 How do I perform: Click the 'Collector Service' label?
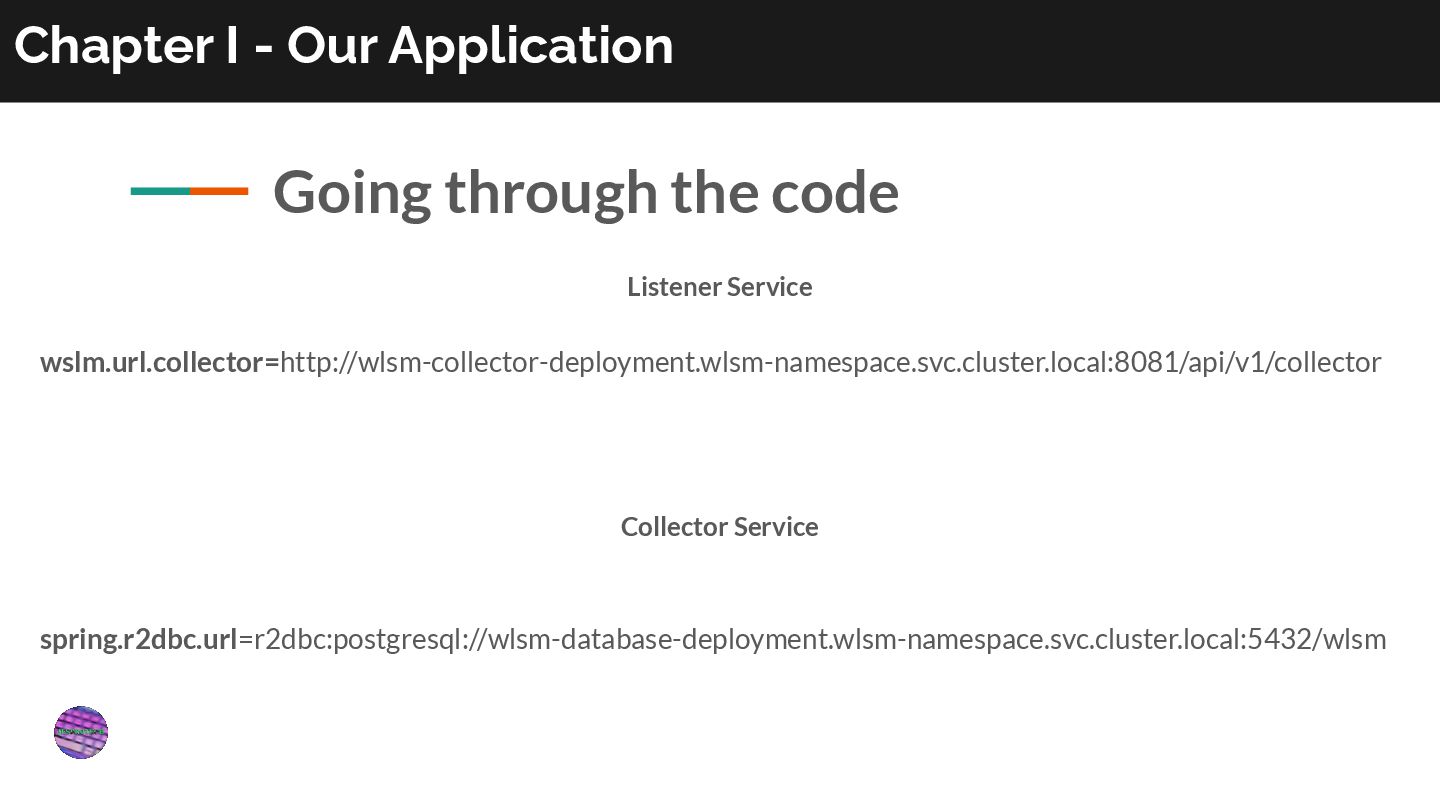coord(719,527)
